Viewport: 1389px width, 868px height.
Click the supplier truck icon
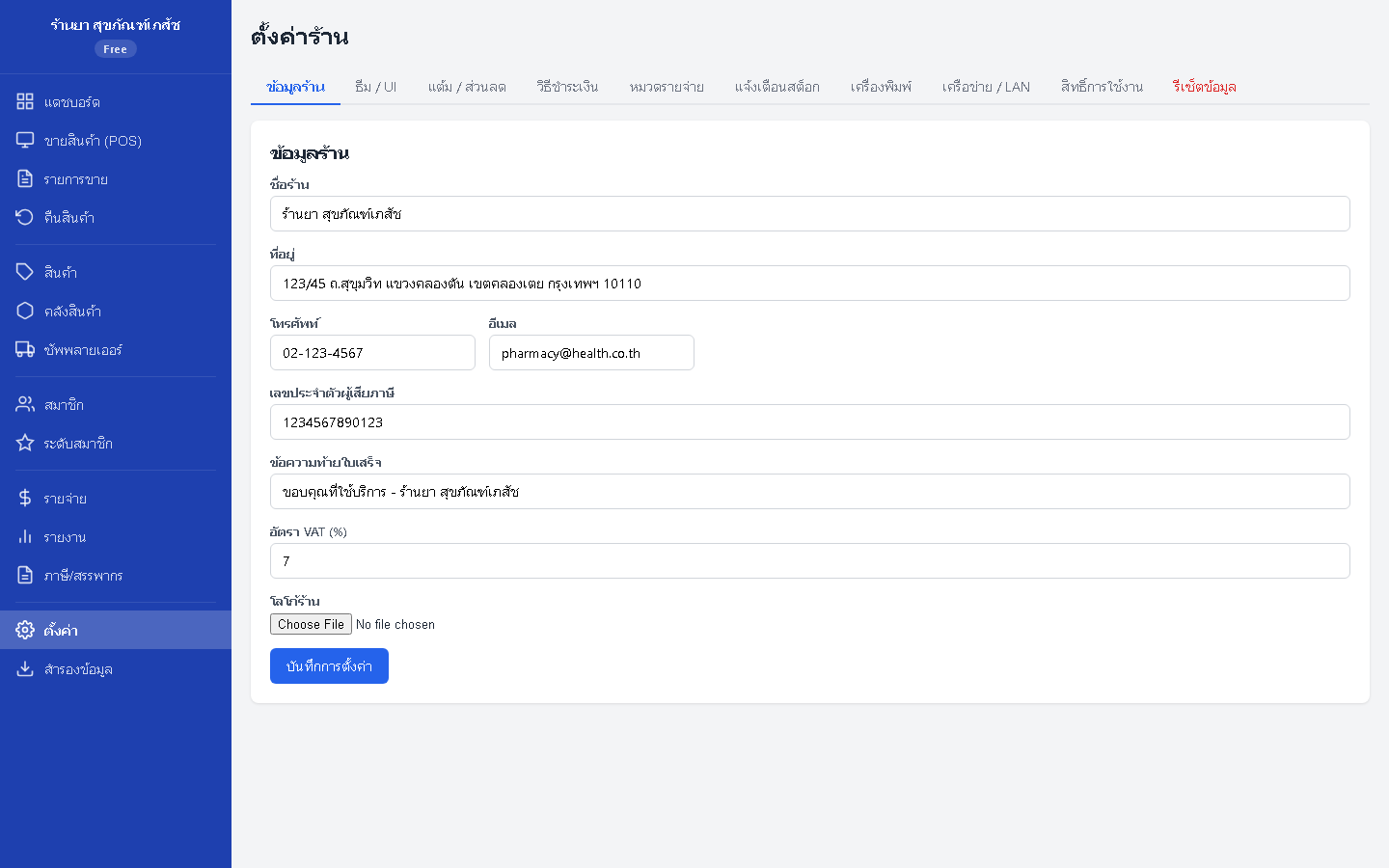click(x=25, y=349)
